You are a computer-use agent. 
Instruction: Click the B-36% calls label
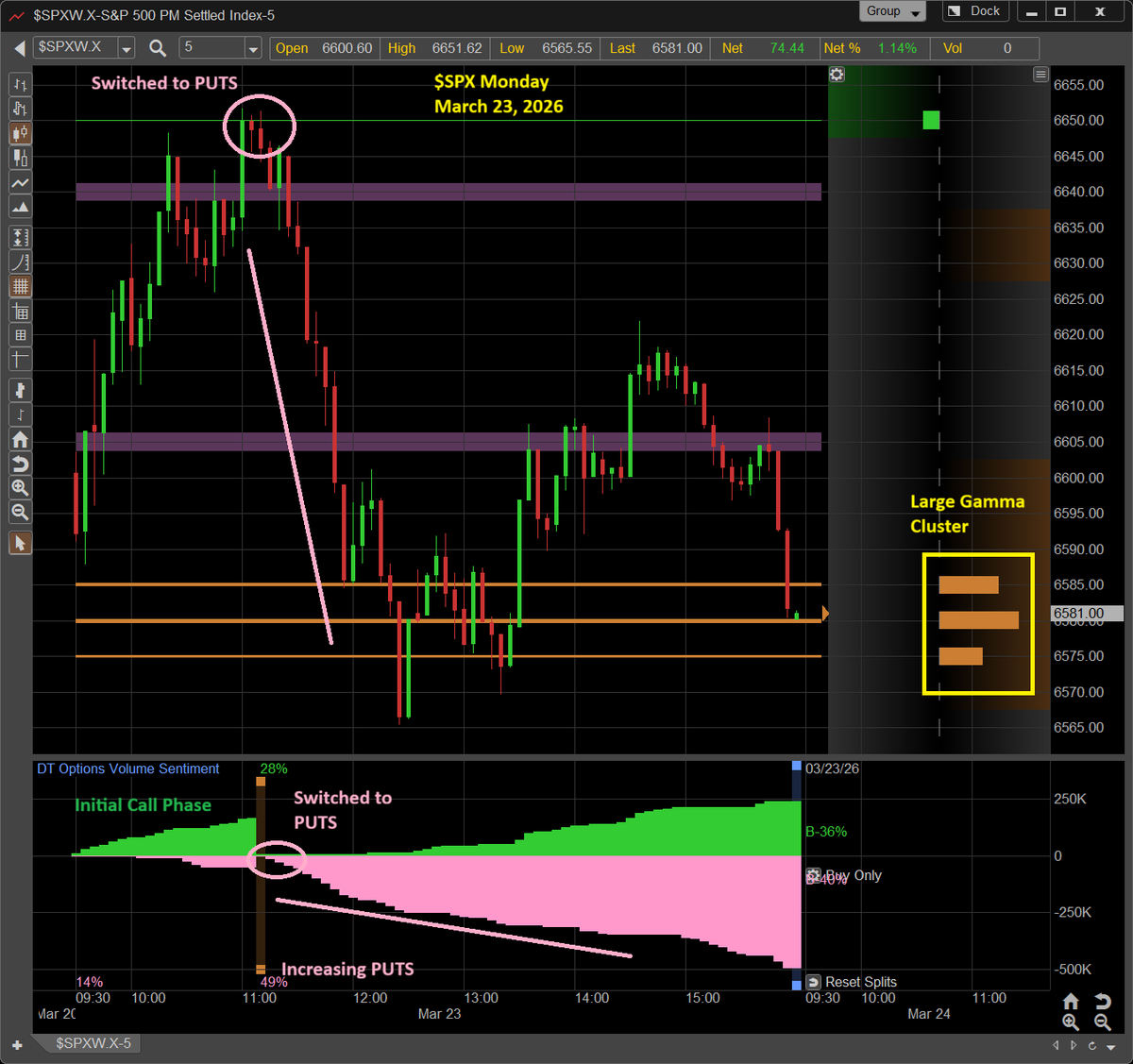826,832
